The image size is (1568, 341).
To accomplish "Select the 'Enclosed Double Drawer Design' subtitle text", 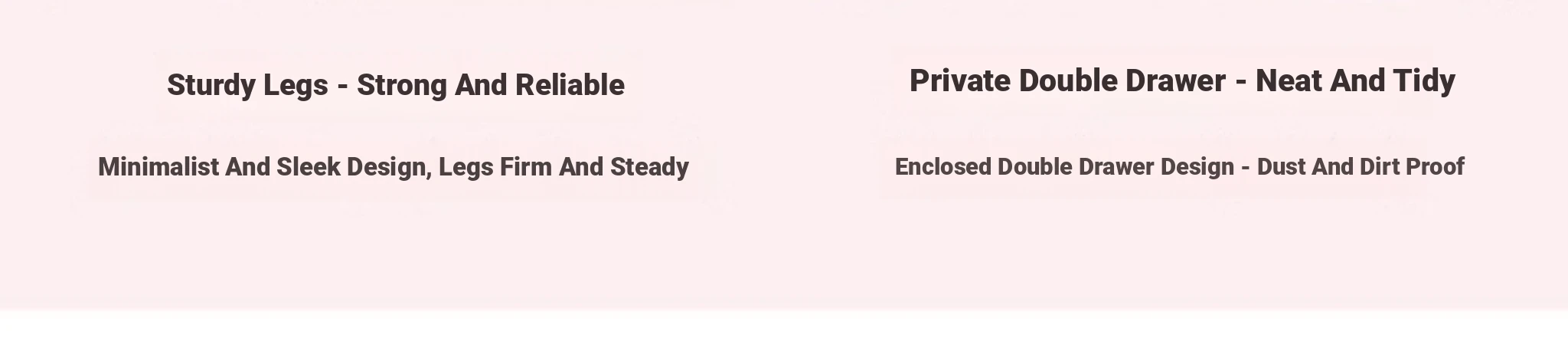I will [x=1064, y=167].
